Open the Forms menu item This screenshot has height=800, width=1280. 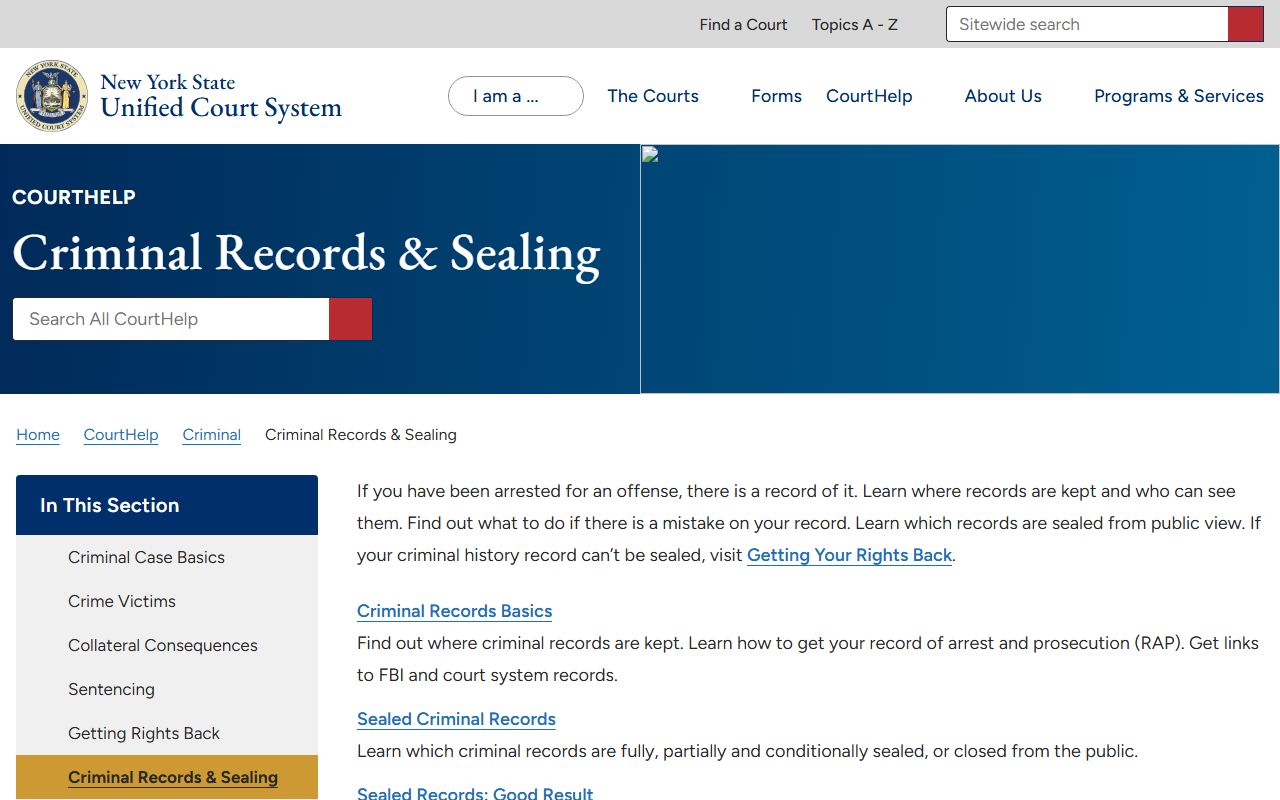tap(776, 96)
